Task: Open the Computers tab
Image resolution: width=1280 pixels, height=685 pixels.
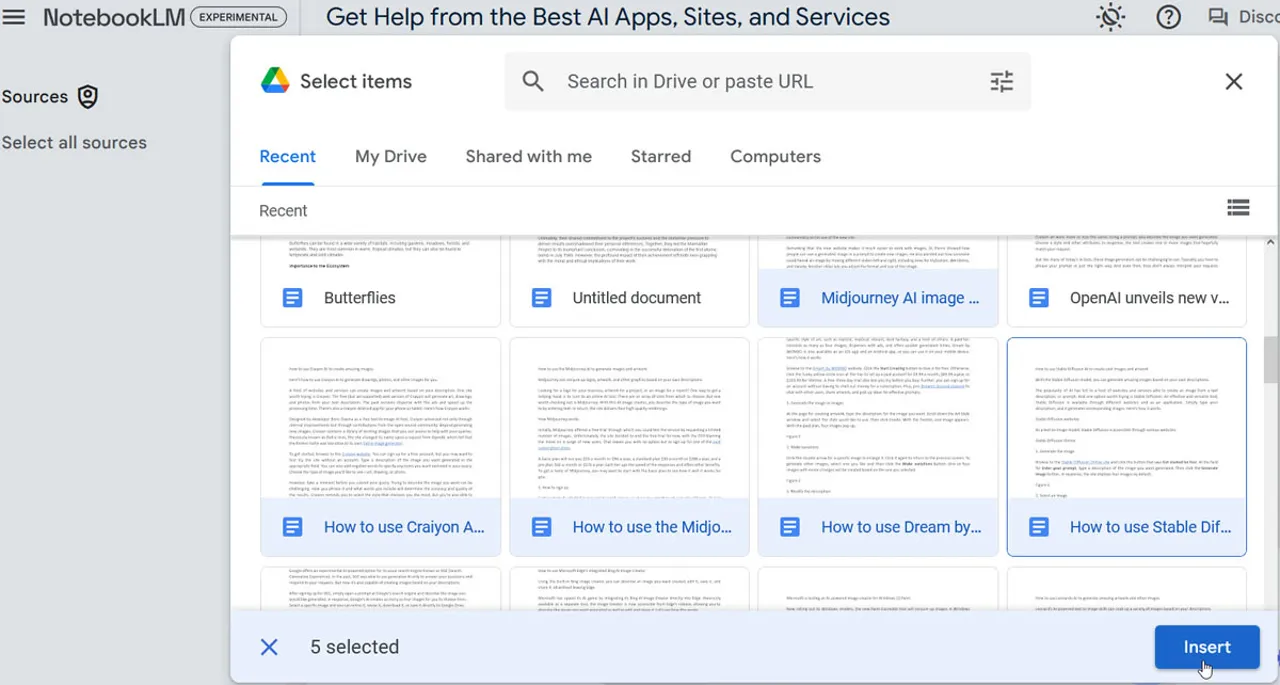Action: [775, 156]
